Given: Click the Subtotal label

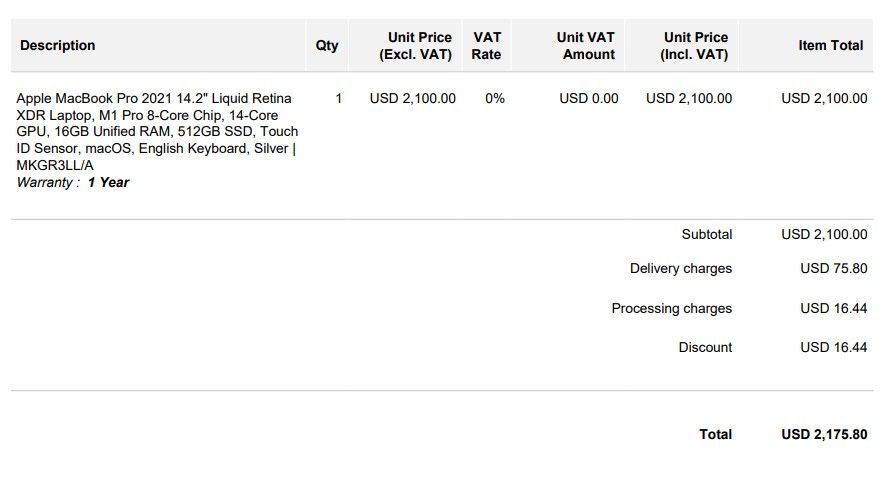Looking at the screenshot, I should (x=706, y=235).
